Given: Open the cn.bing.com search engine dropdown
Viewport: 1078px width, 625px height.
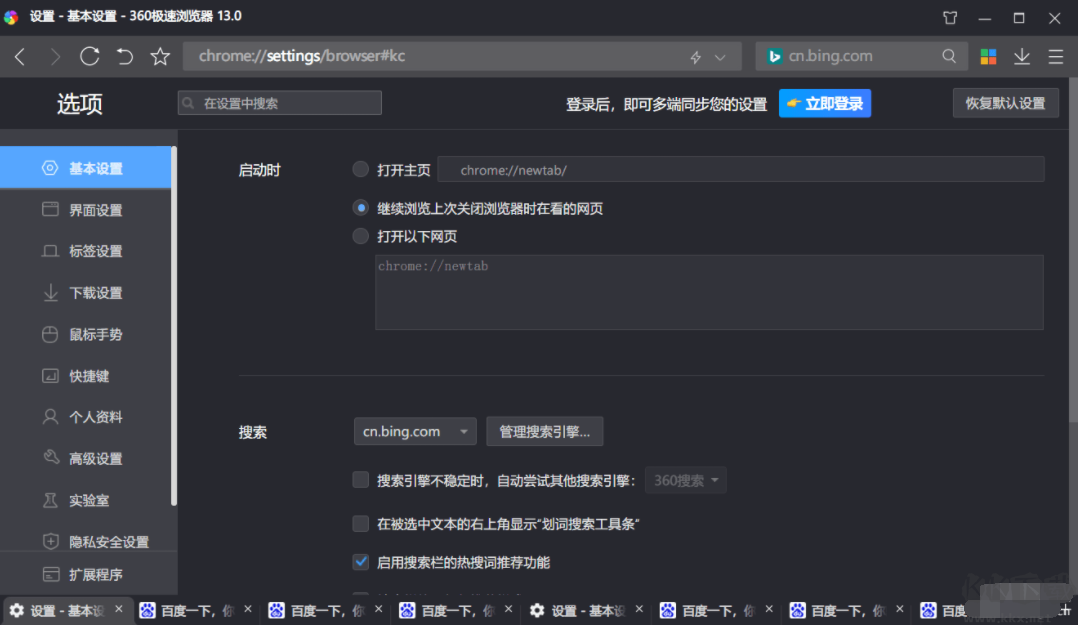Looking at the screenshot, I should pos(414,431).
